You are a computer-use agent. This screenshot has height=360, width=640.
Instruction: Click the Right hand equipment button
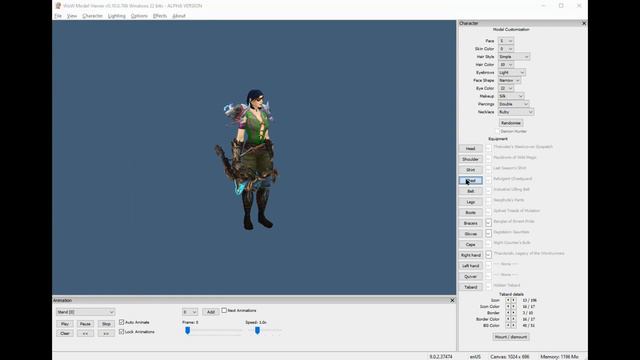471,255
